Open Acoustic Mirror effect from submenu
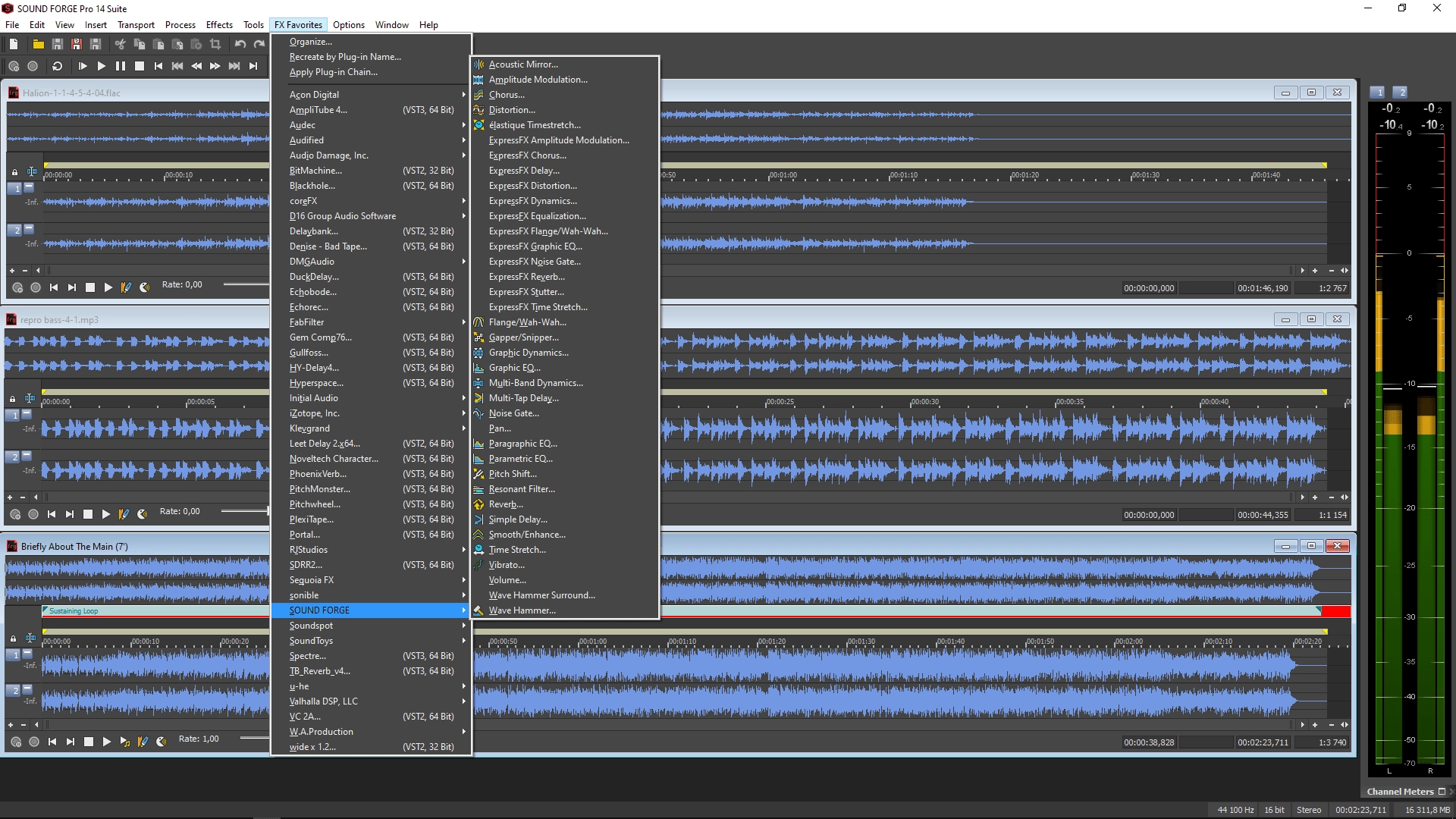 pyautogui.click(x=564, y=64)
